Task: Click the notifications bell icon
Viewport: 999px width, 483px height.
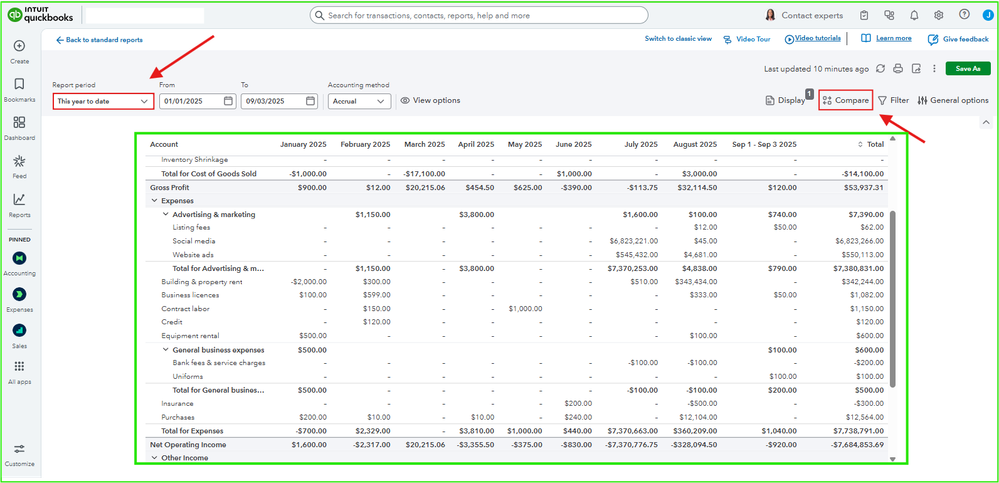Action: [914, 15]
